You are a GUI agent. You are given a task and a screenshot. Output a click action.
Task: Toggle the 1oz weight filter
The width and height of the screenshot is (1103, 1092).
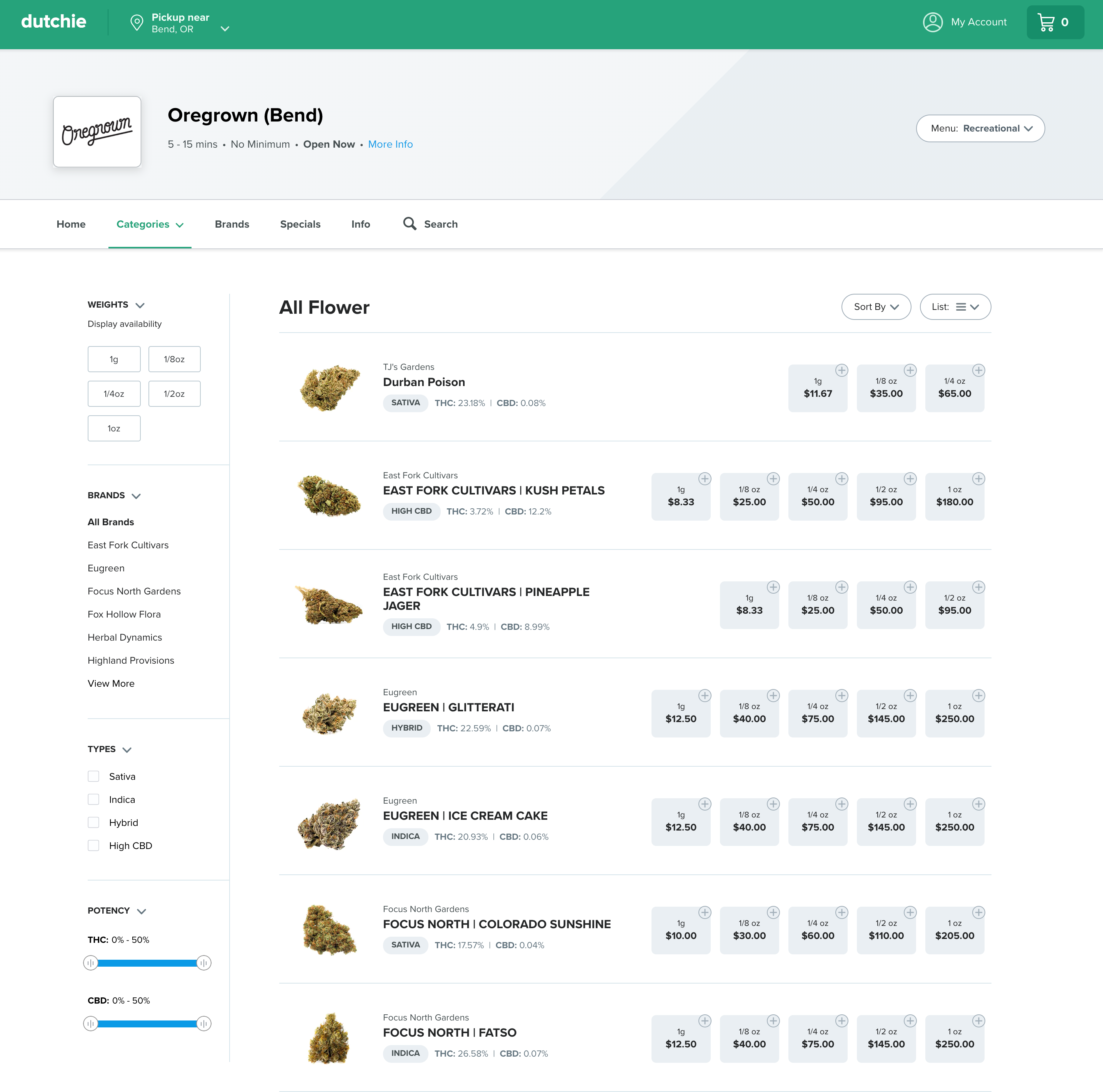[114, 428]
